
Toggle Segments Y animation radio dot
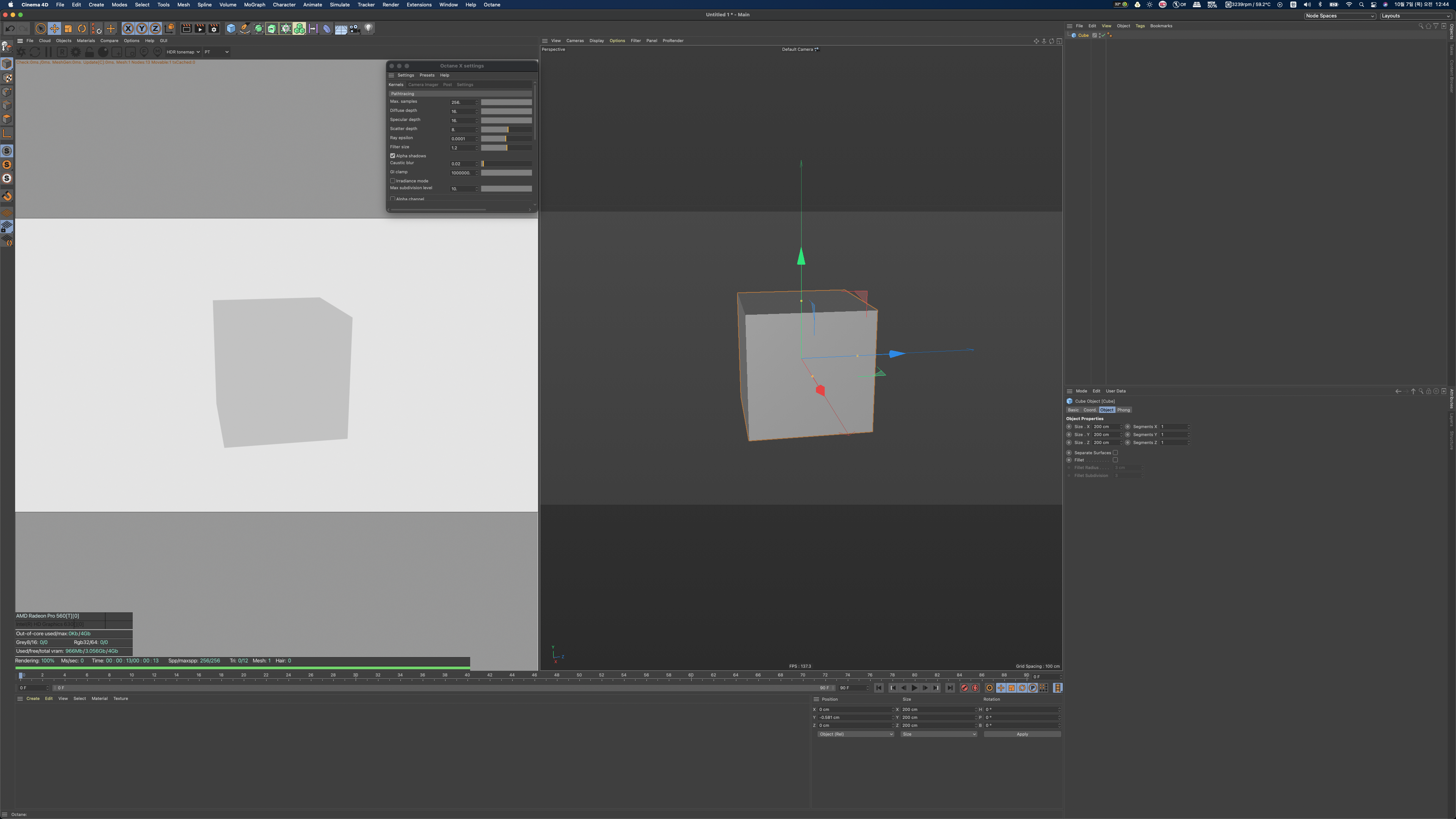[1128, 435]
